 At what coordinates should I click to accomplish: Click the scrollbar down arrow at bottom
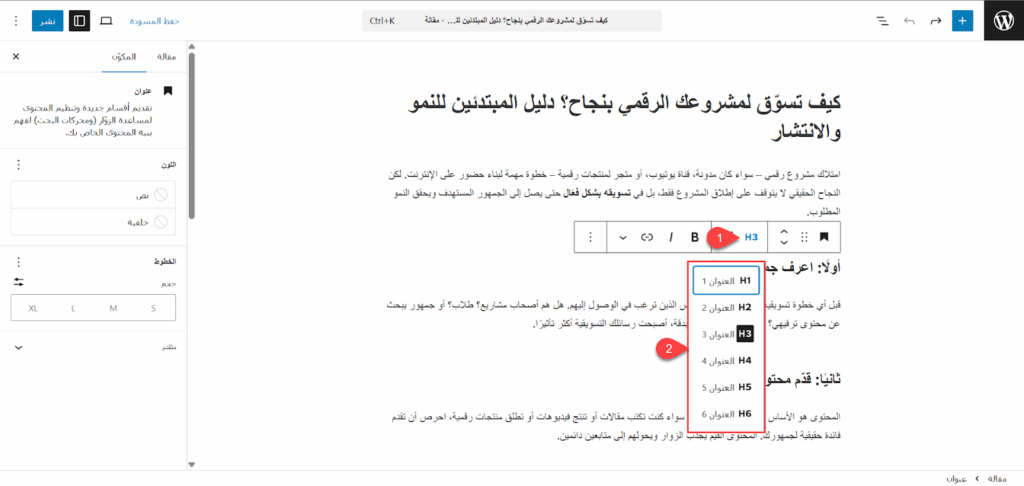click(x=191, y=464)
